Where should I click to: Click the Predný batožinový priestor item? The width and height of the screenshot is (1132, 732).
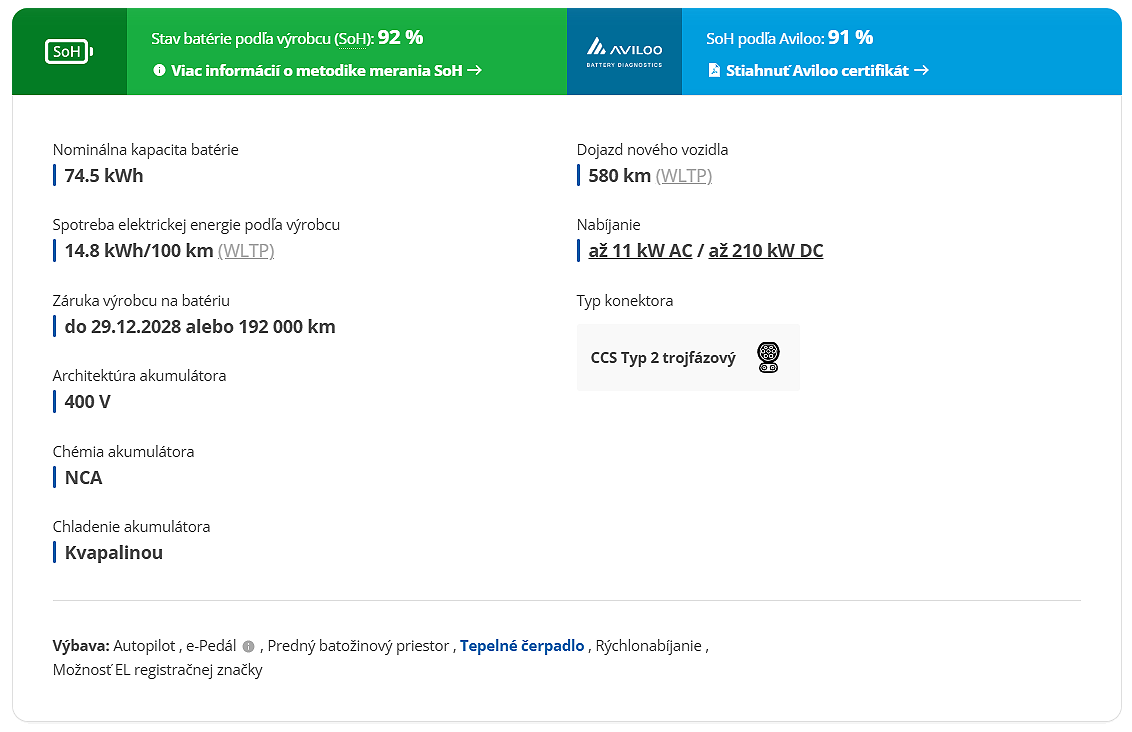point(358,645)
